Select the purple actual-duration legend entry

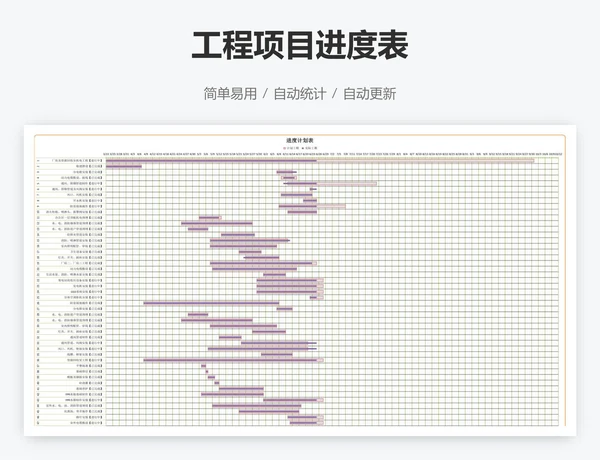click(x=310, y=148)
